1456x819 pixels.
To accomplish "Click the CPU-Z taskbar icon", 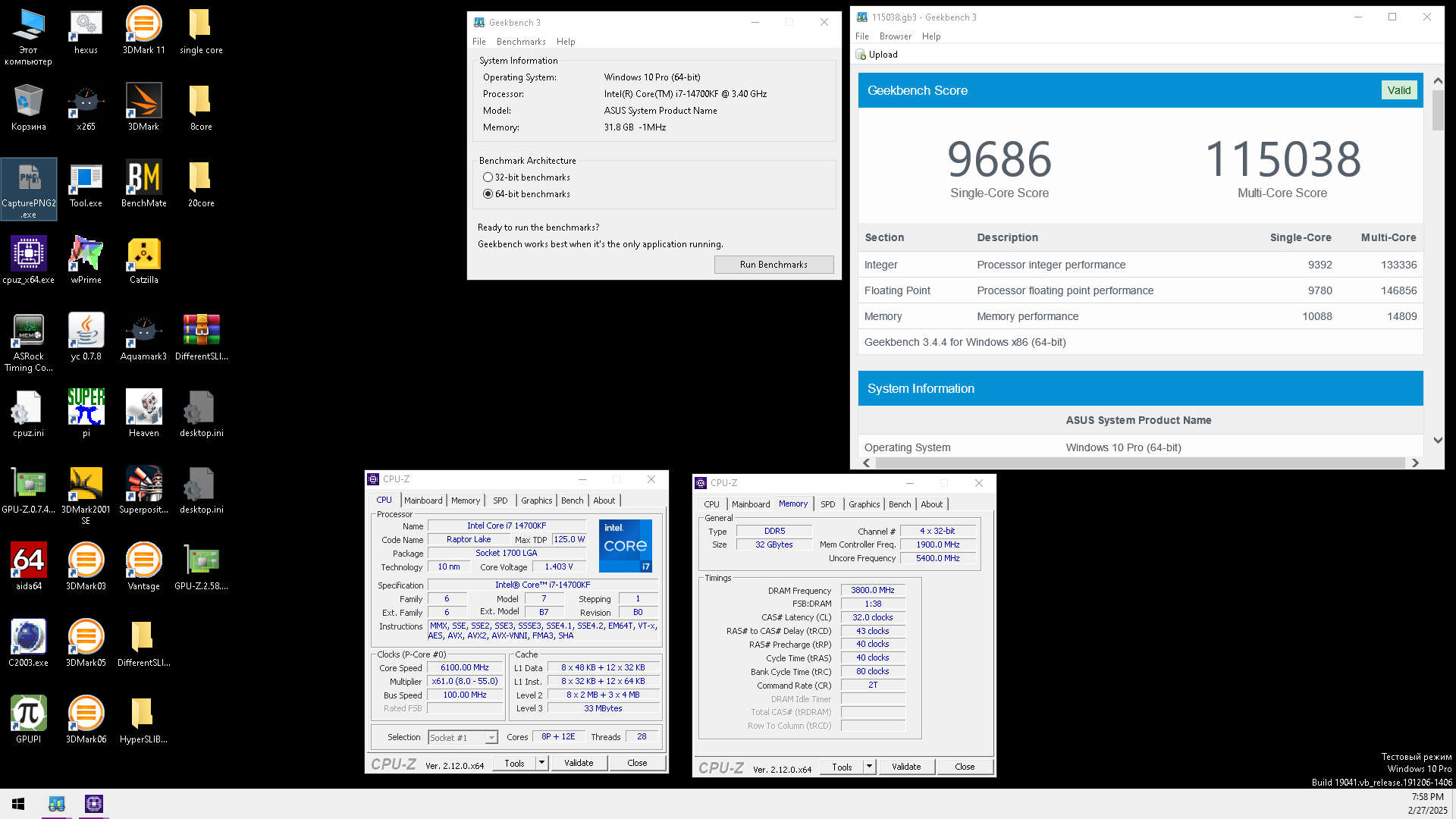I will [x=94, y=804].
